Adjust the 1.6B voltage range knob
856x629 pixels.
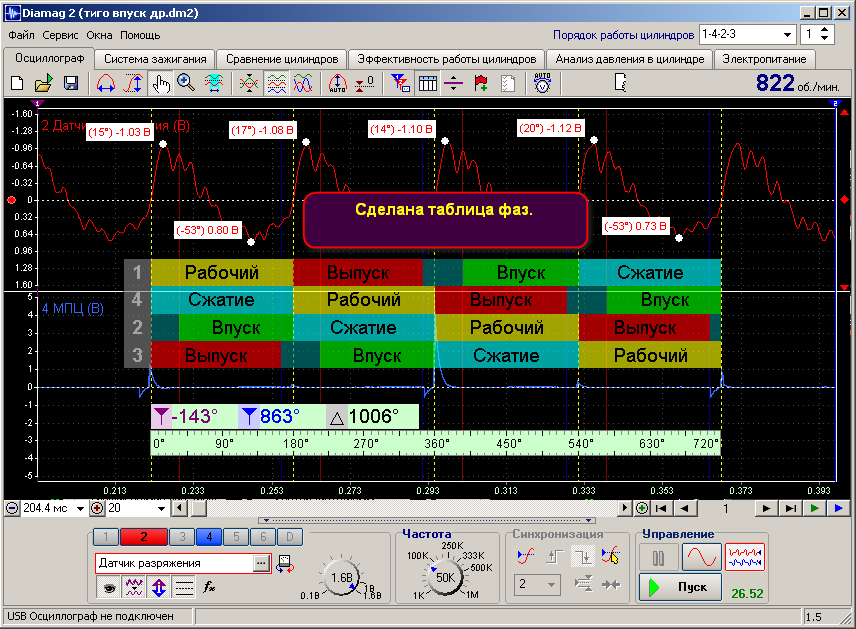pos(341,578)
